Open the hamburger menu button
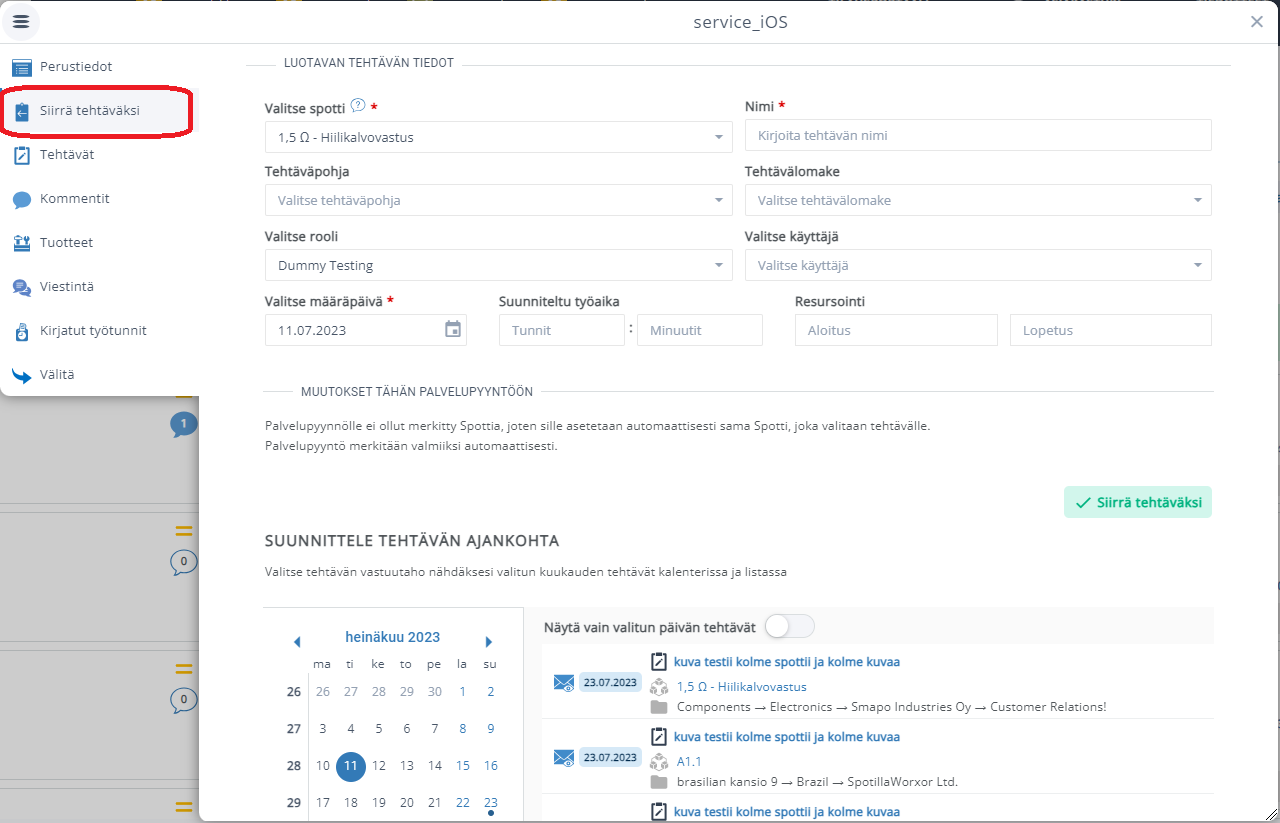This screenshot has width=1280, height=823. click(x=21, y=21)
